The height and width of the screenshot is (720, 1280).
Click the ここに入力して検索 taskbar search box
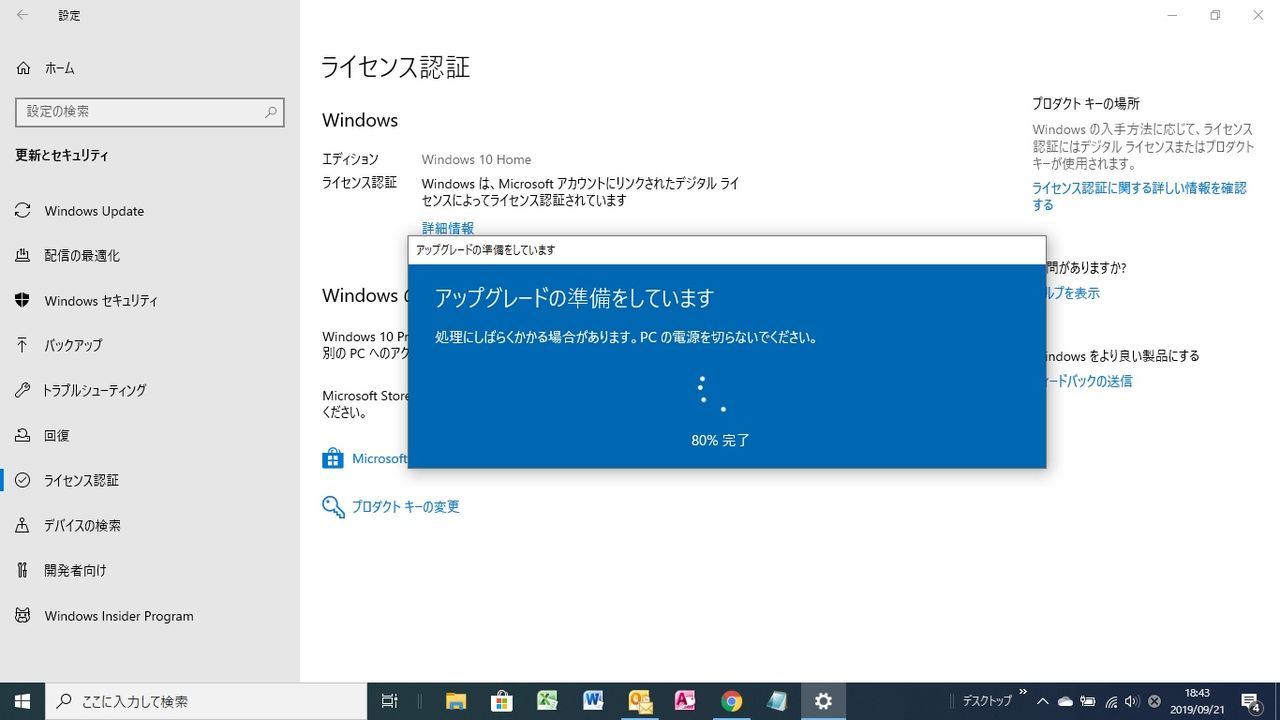[207, 701]
